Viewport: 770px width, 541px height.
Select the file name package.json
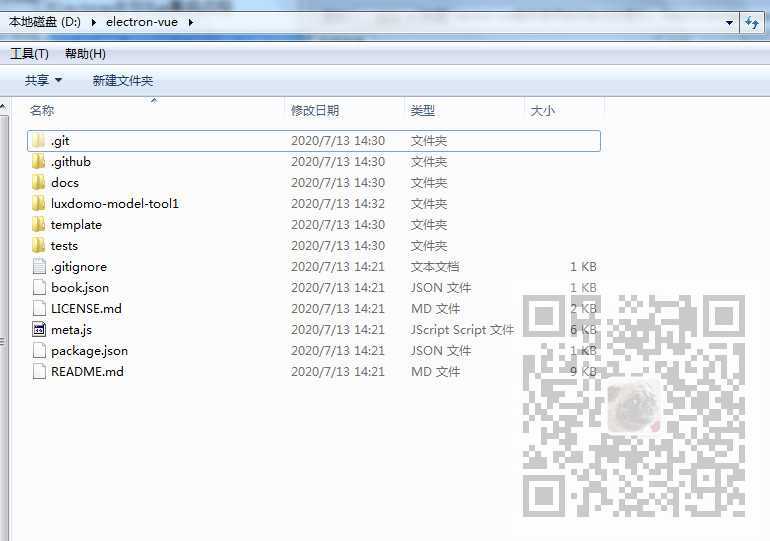tap(89, 351)
